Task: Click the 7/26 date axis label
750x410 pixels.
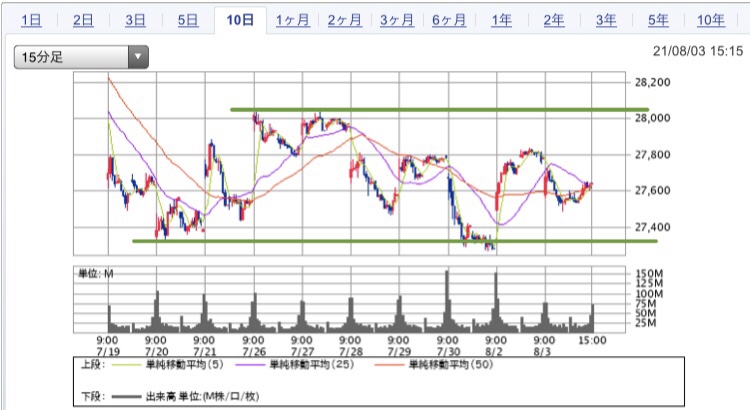Action: click(x=254, y=352)
